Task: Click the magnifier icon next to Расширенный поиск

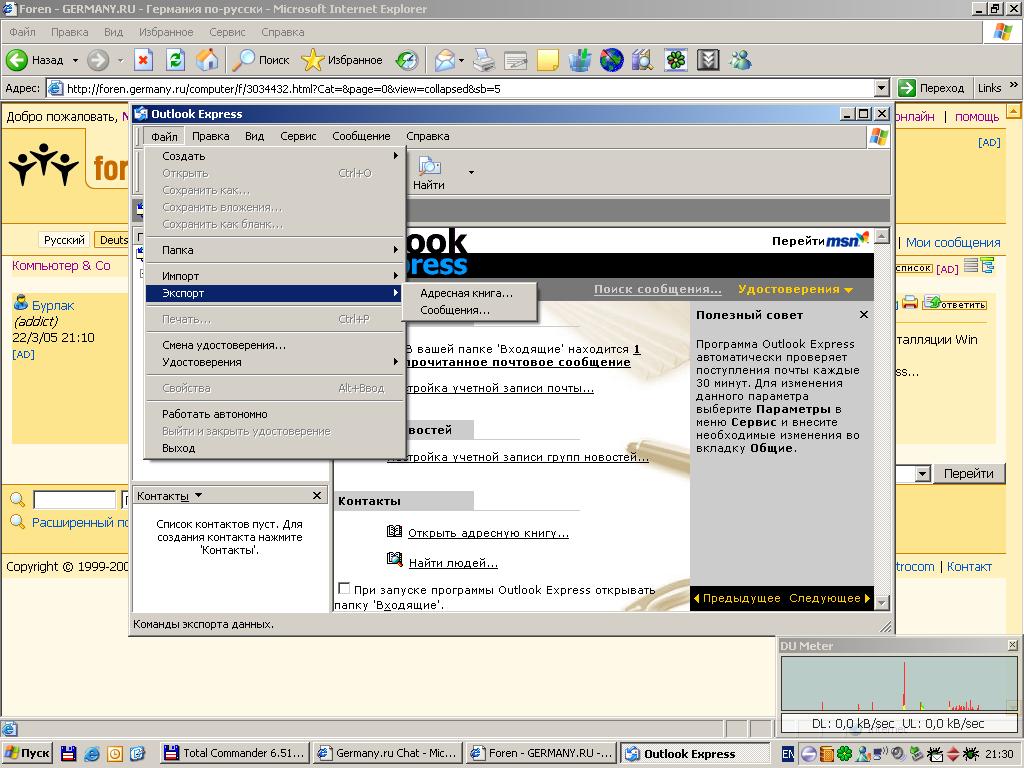Action: pos(17,522)
